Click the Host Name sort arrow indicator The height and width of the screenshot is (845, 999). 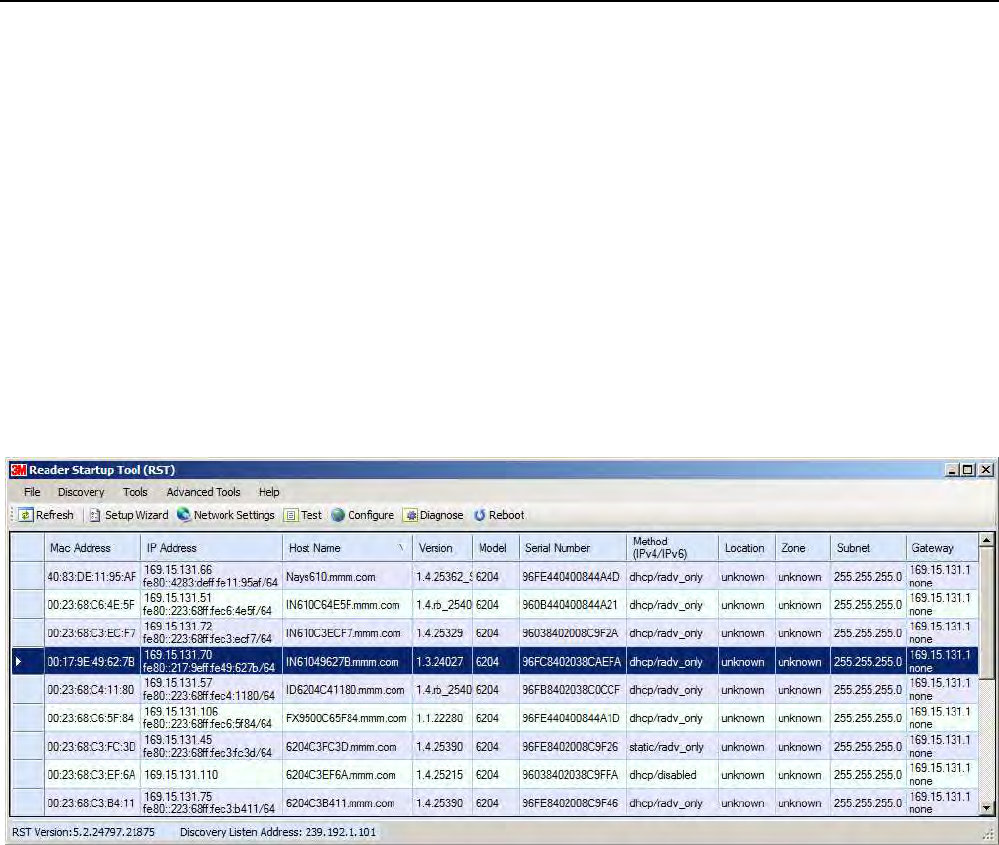tap(401, 547)
